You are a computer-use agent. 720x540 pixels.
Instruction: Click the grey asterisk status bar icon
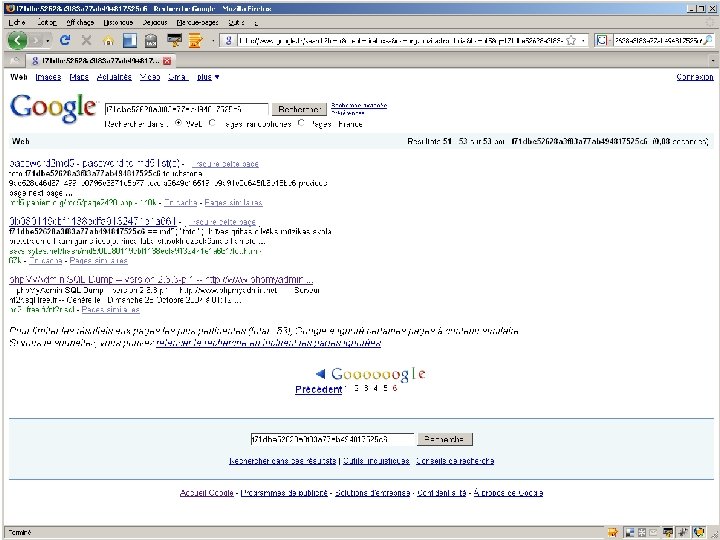click(642, 533)
